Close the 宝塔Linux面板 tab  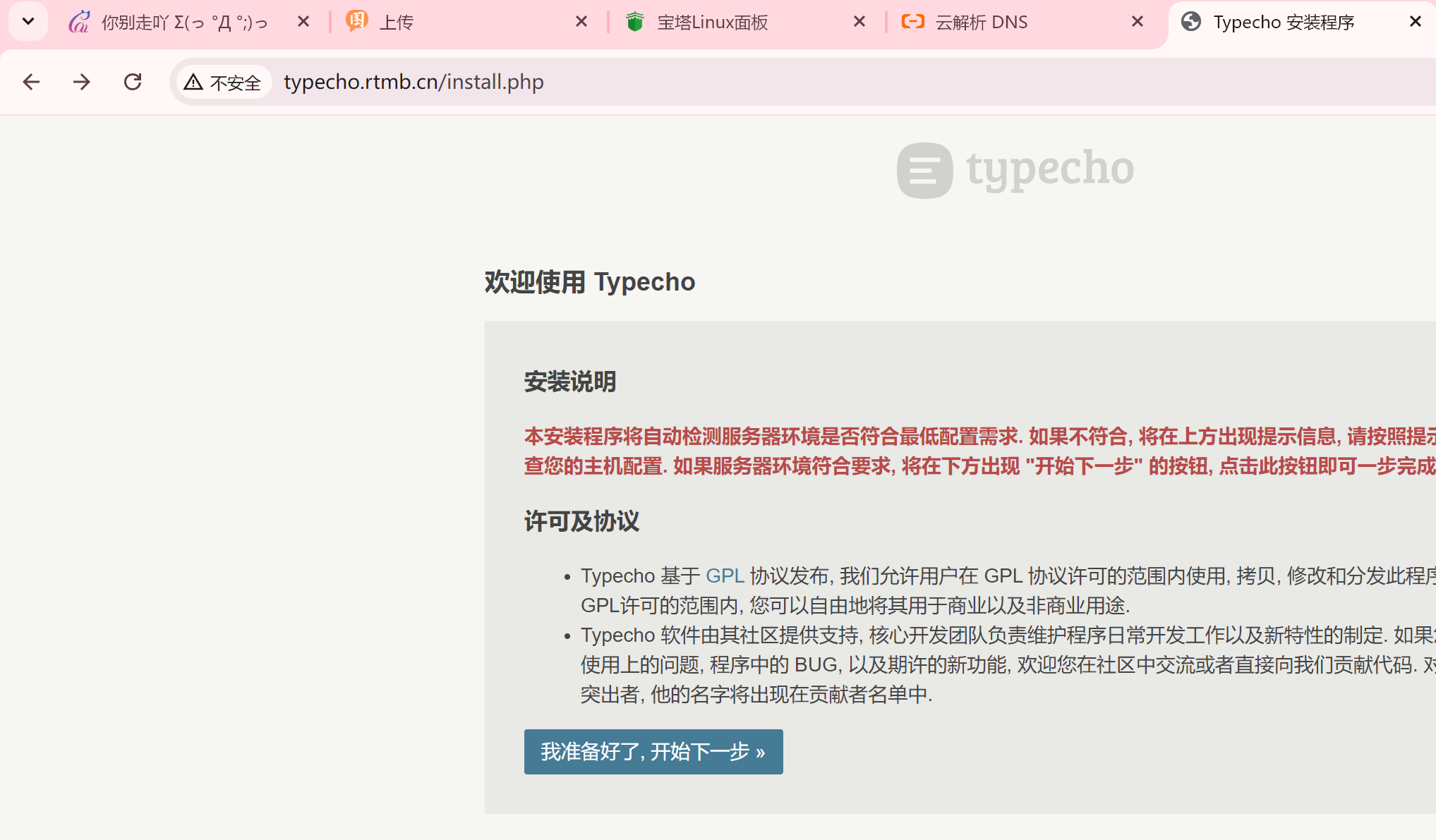pyautogui.click(x=859, y=22)
